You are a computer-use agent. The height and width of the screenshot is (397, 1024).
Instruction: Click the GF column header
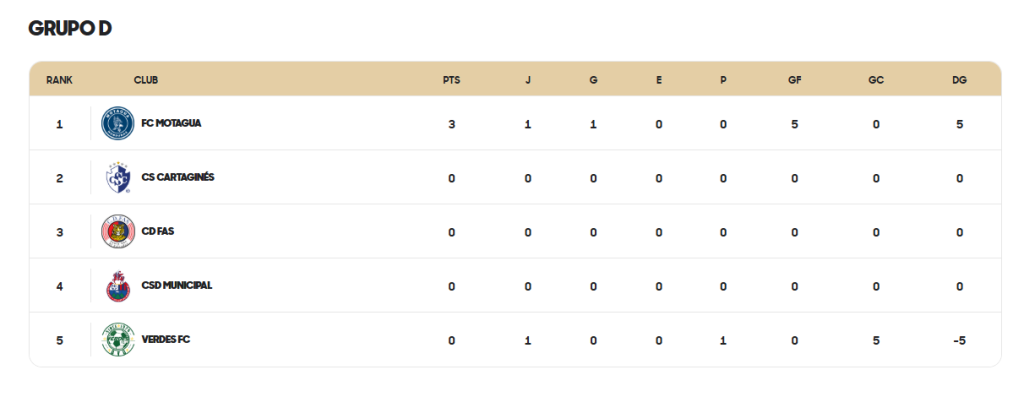795,80
